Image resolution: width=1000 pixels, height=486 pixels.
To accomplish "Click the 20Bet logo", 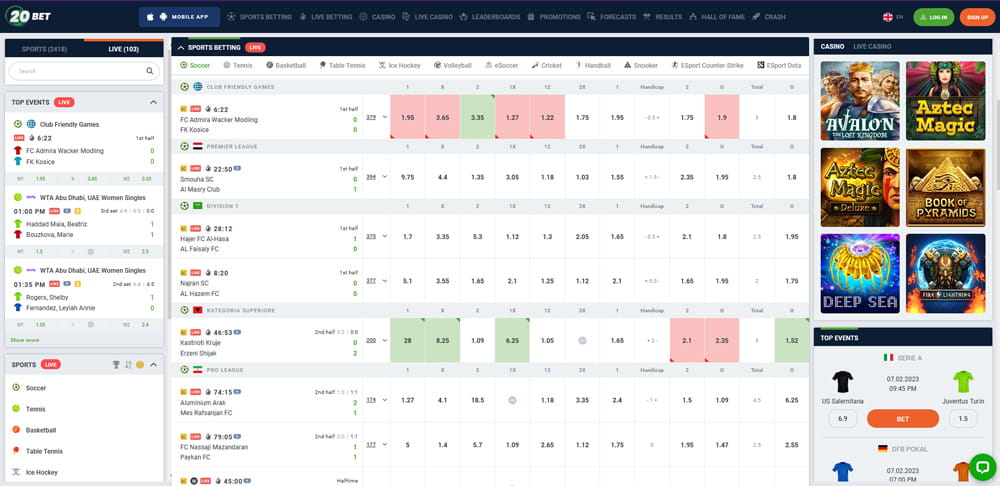I will [29, 16].
